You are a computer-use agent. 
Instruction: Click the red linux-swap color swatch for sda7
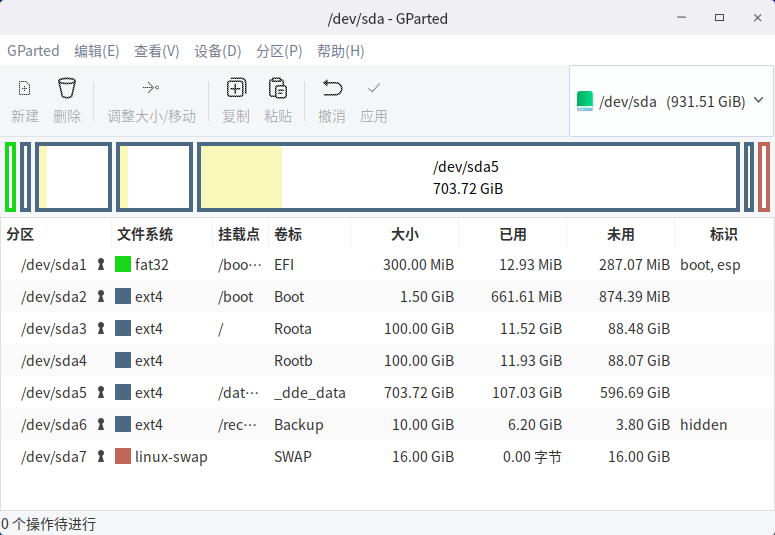click(x=123, y=456)
